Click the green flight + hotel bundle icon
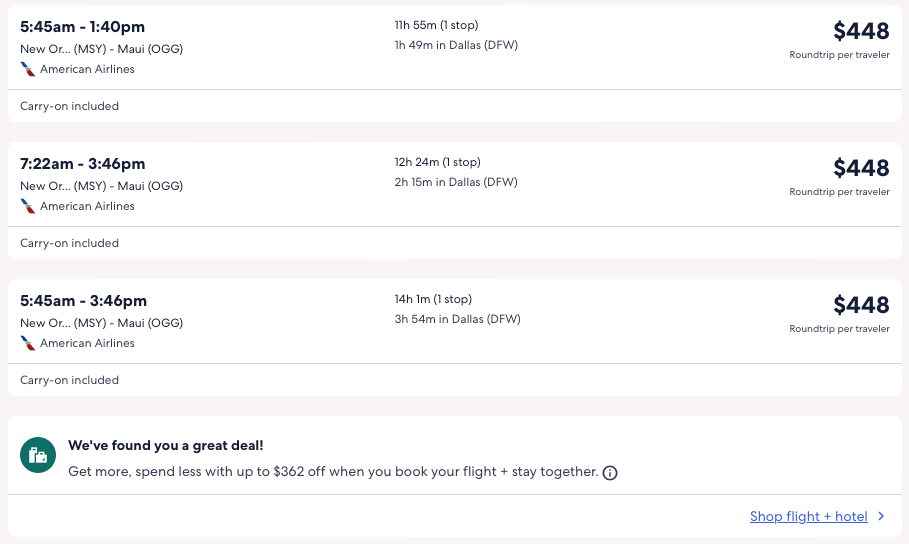The height and width of the screenshot is (544, 909). click(x=38, y=455)
